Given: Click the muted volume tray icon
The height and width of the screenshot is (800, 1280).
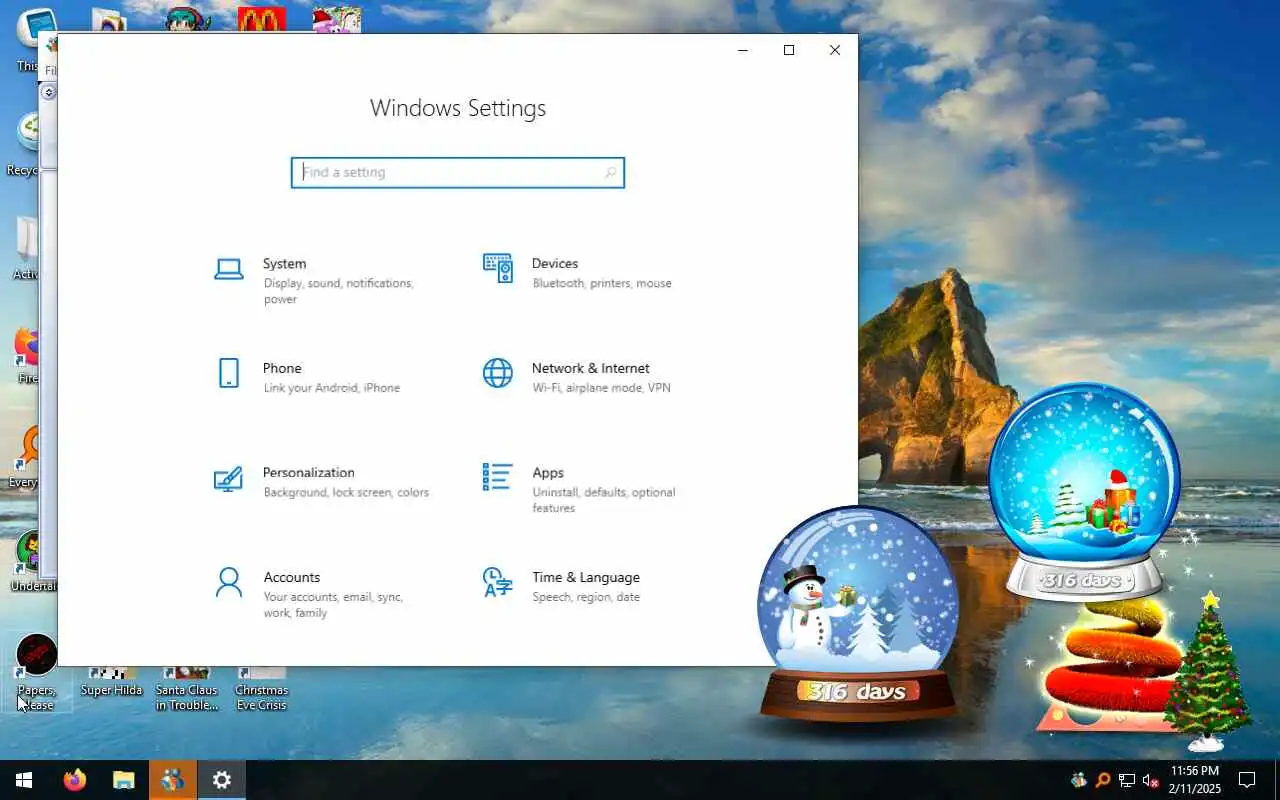Looking at the screenshot, I should (x=1150, y=780).
